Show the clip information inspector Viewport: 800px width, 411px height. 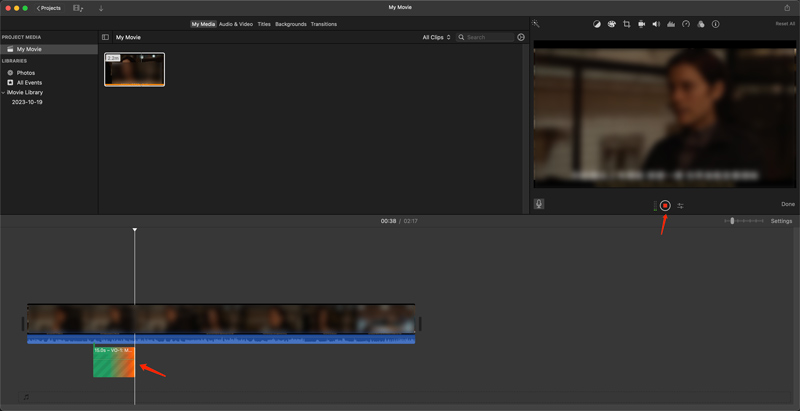coord(715,24)
